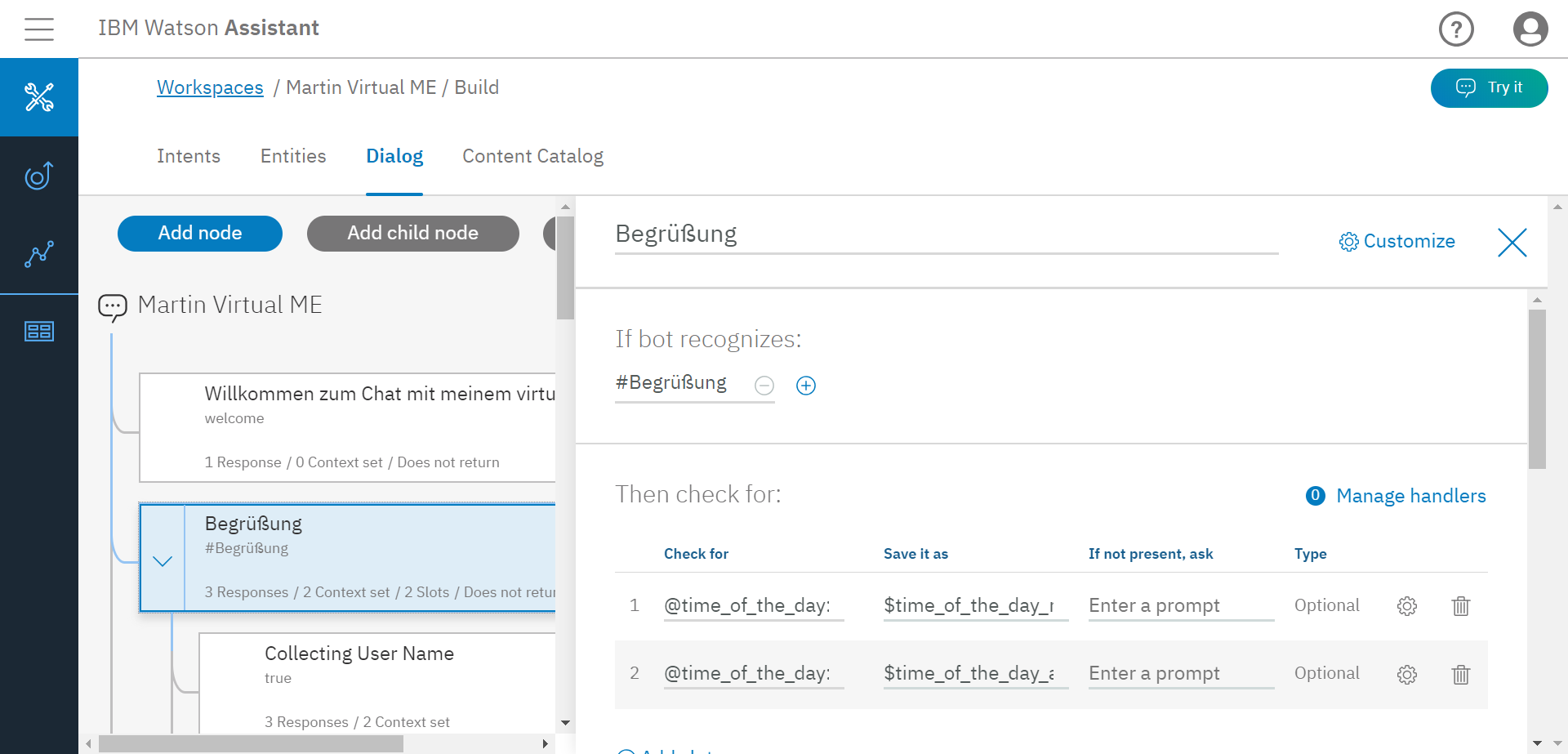Click the If not present, ask header
1568x754 pixels.
[1150, 554]
